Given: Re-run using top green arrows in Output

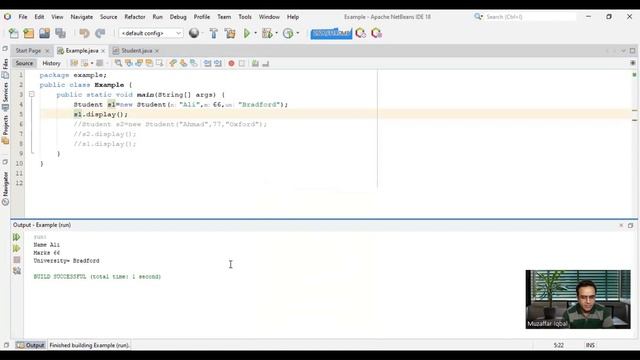Looking at the screenshot, I should tap(17, 237).
